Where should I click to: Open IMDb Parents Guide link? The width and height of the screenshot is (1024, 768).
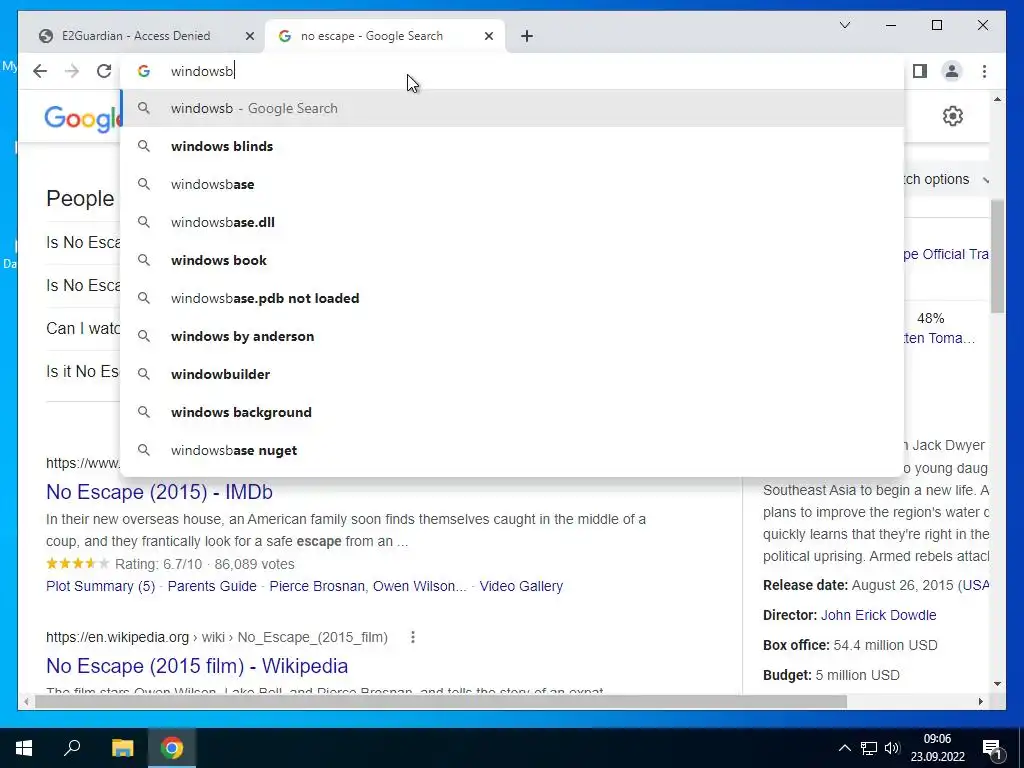coord(212,586)
